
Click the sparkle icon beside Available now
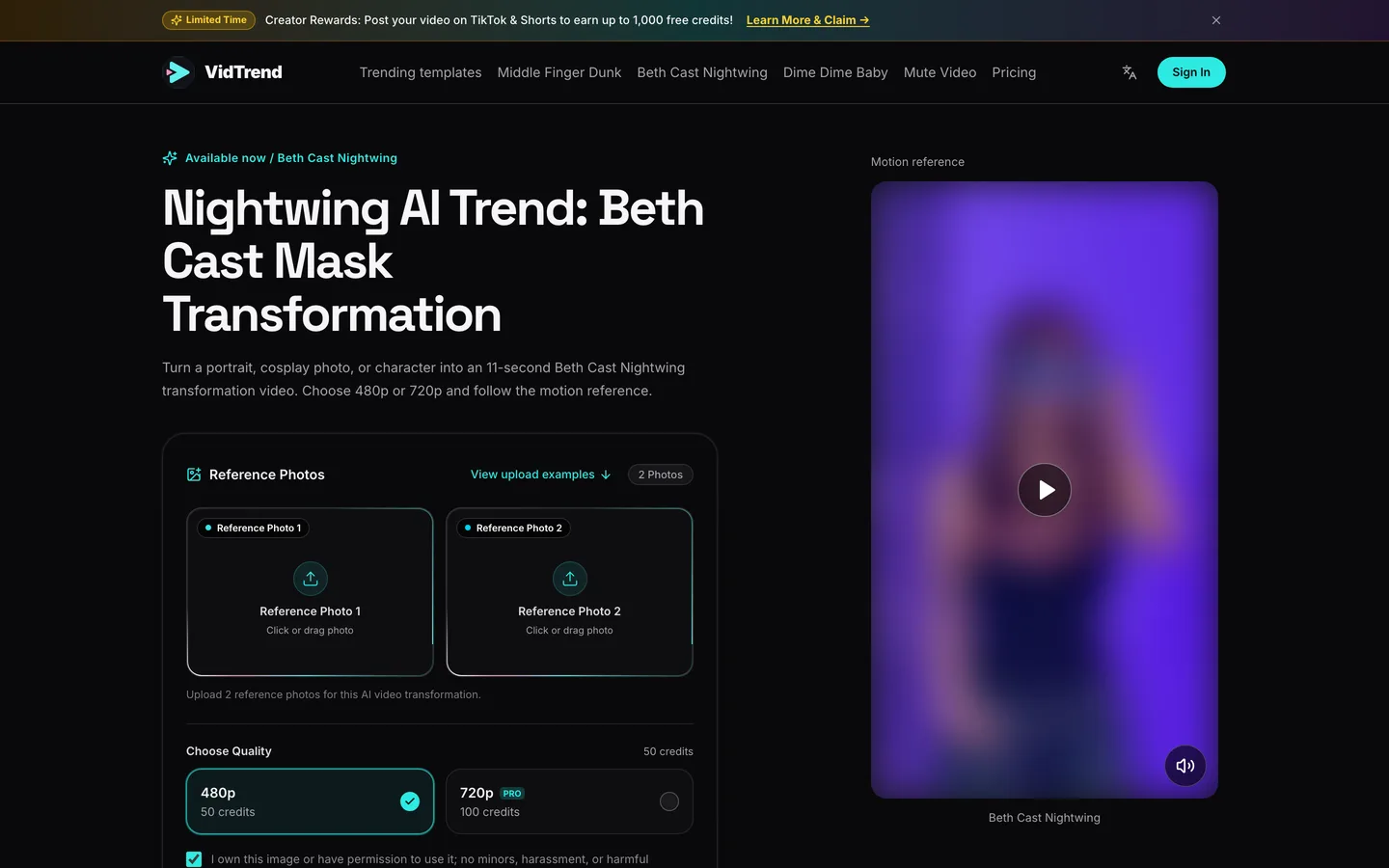point(170,158)
